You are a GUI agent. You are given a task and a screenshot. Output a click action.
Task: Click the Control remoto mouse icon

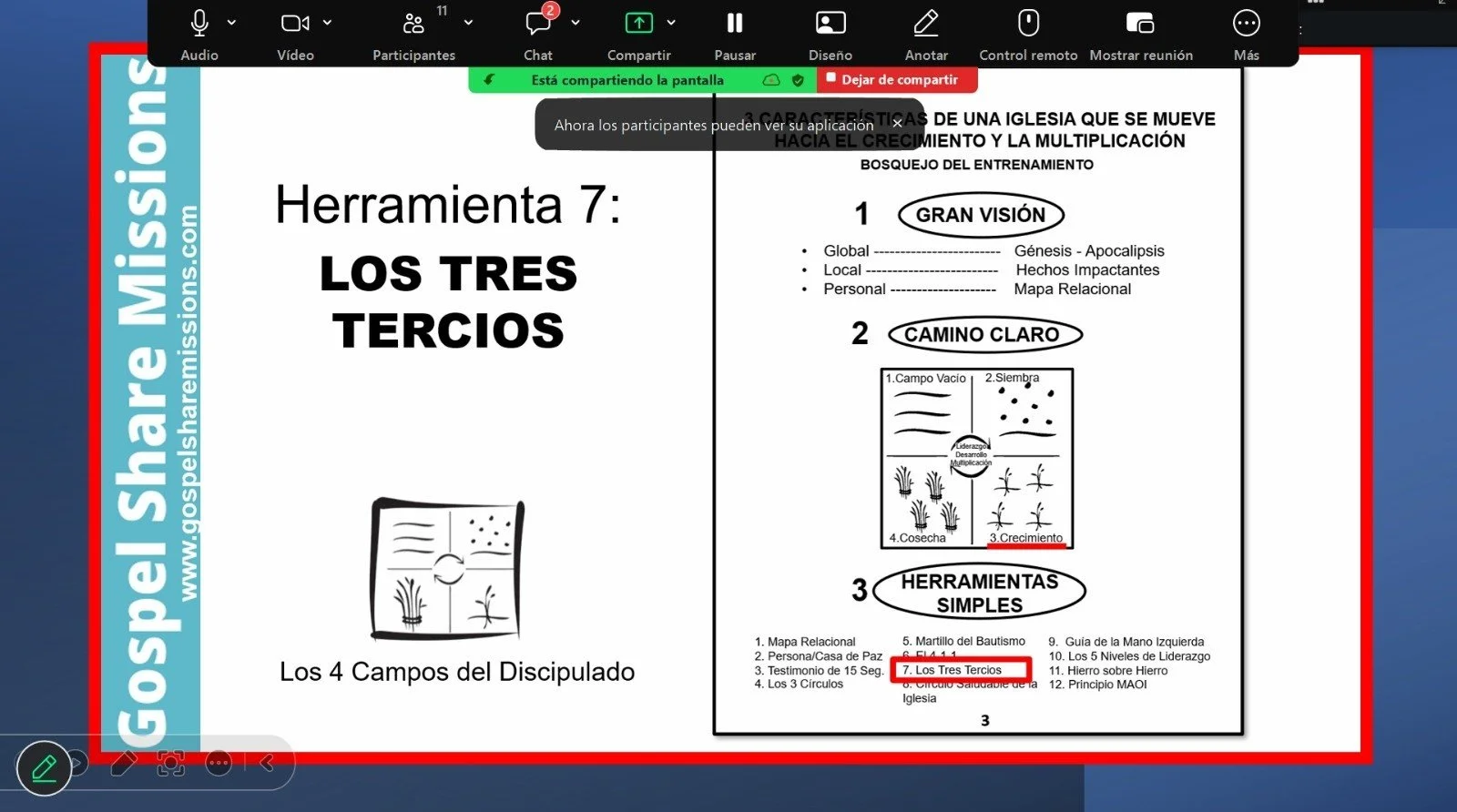[x=1028, y=23]
